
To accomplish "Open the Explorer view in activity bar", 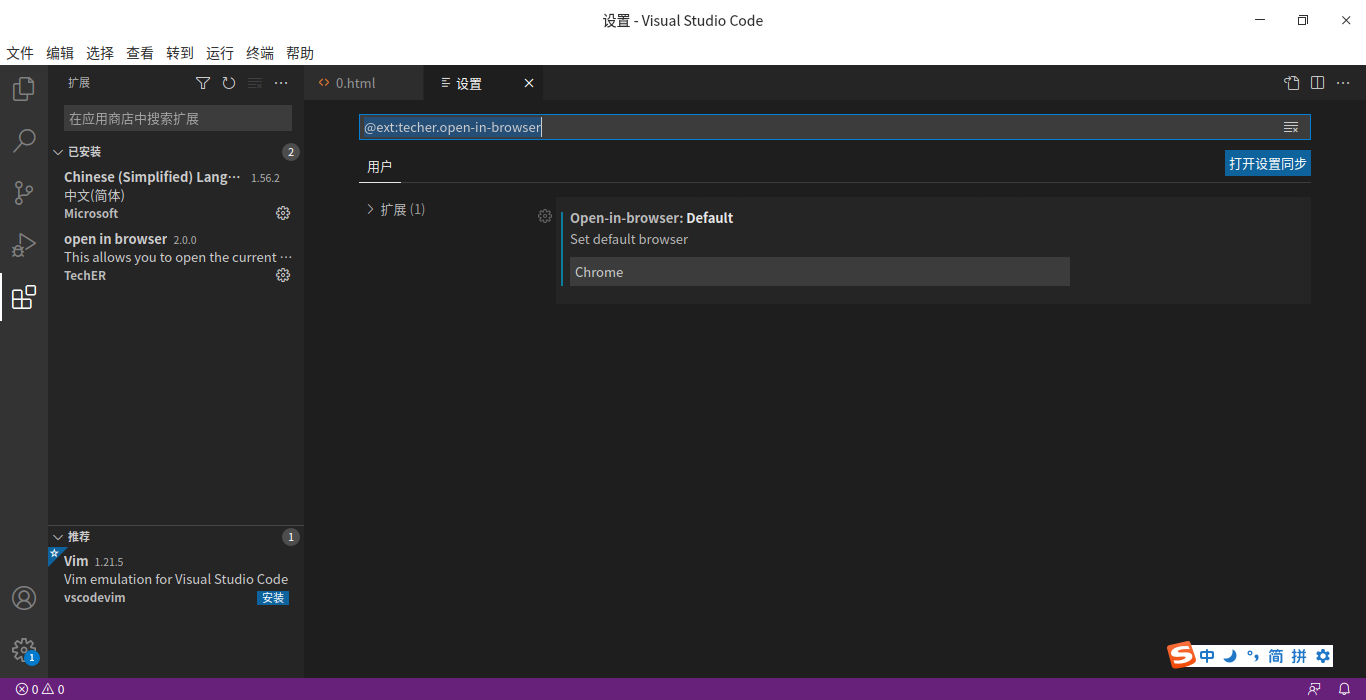I will pyautogui.click(x=24, y=90).
